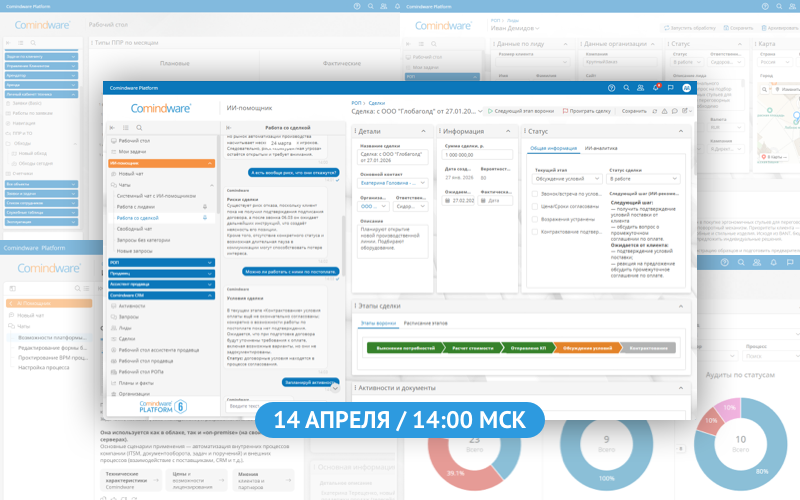Click the calendar icon in the Ожидаемая date field
The image size is (800, 500).
[x=447, y=201]
